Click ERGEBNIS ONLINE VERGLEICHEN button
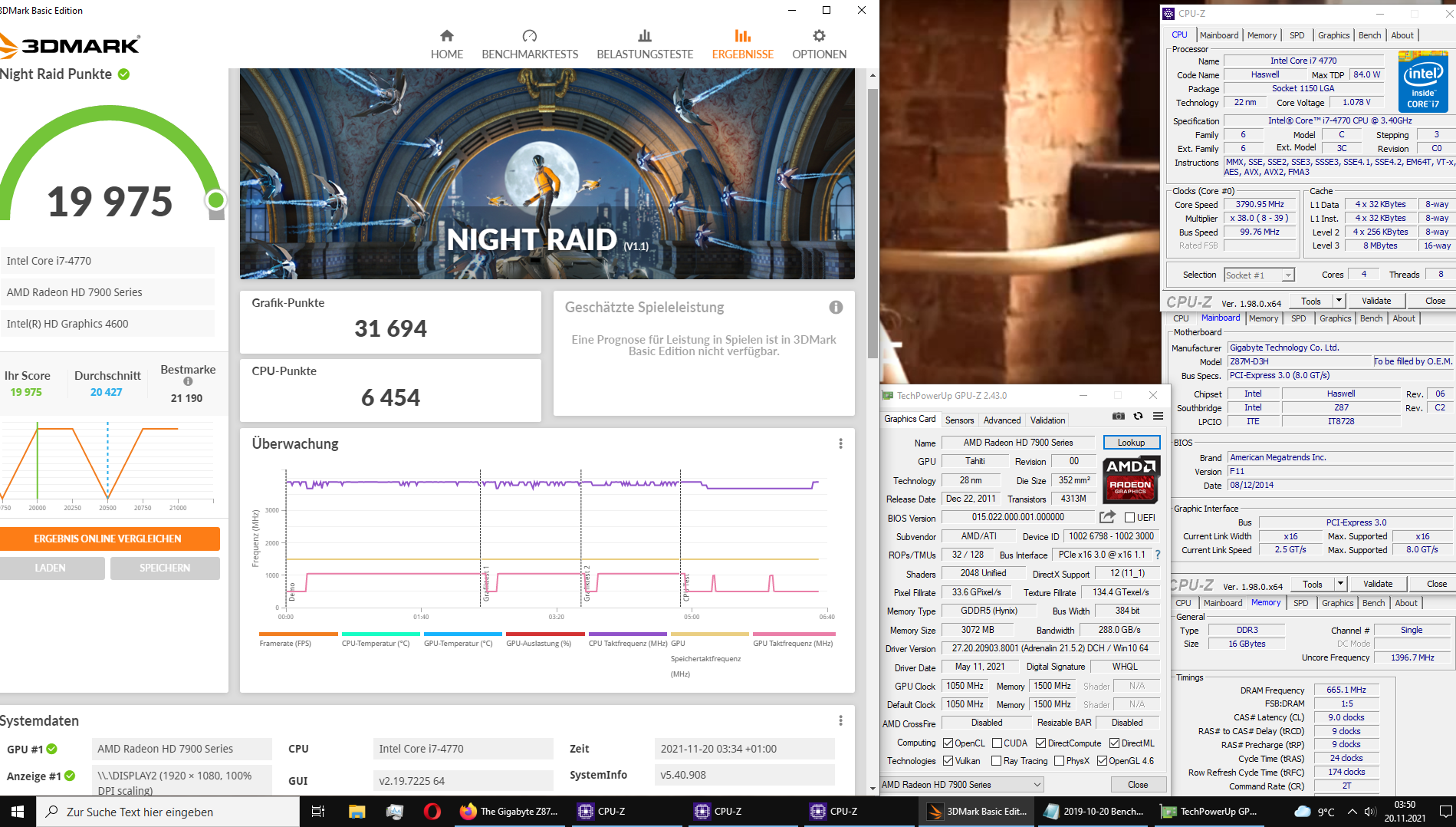 (x=110, y=539)
